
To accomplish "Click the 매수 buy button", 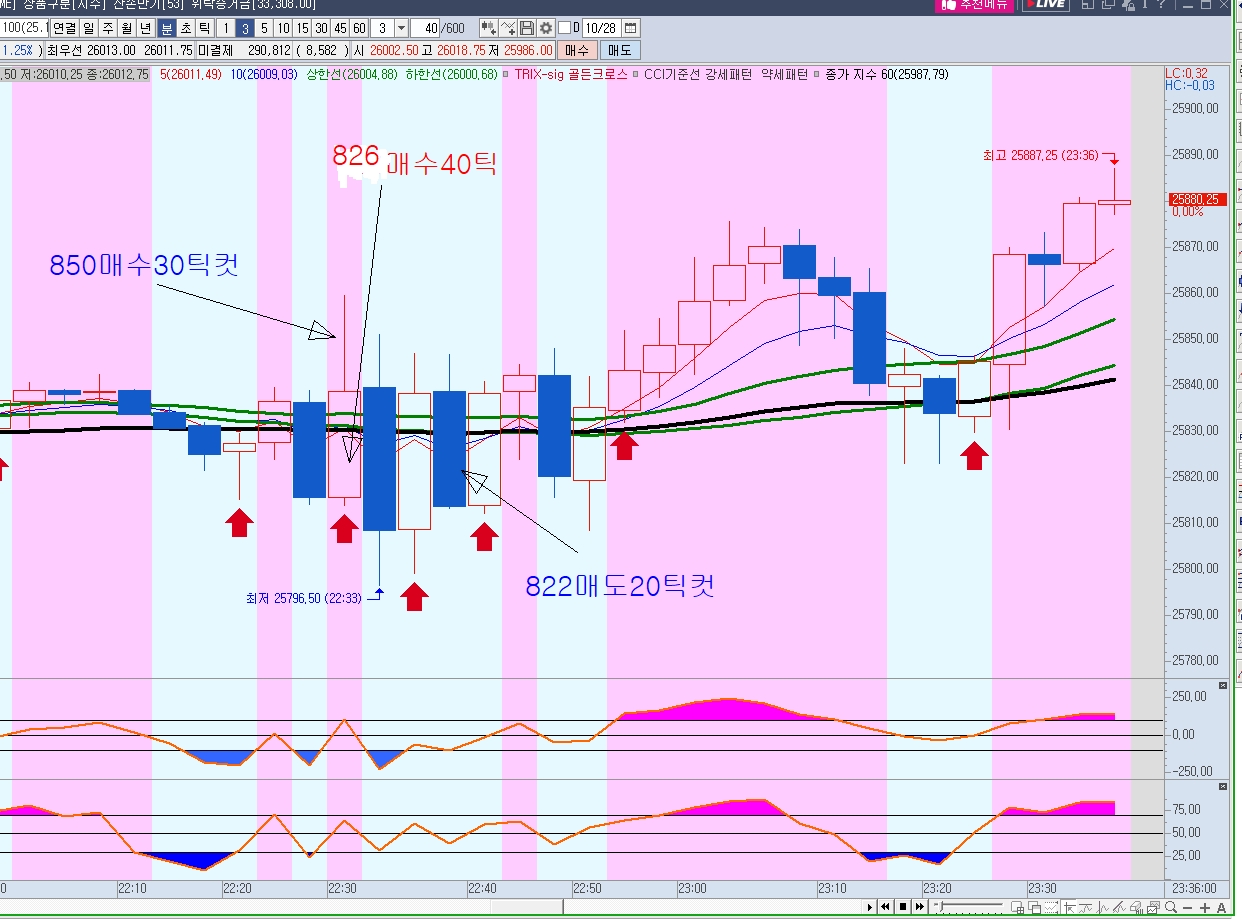I will coord(577,50).
